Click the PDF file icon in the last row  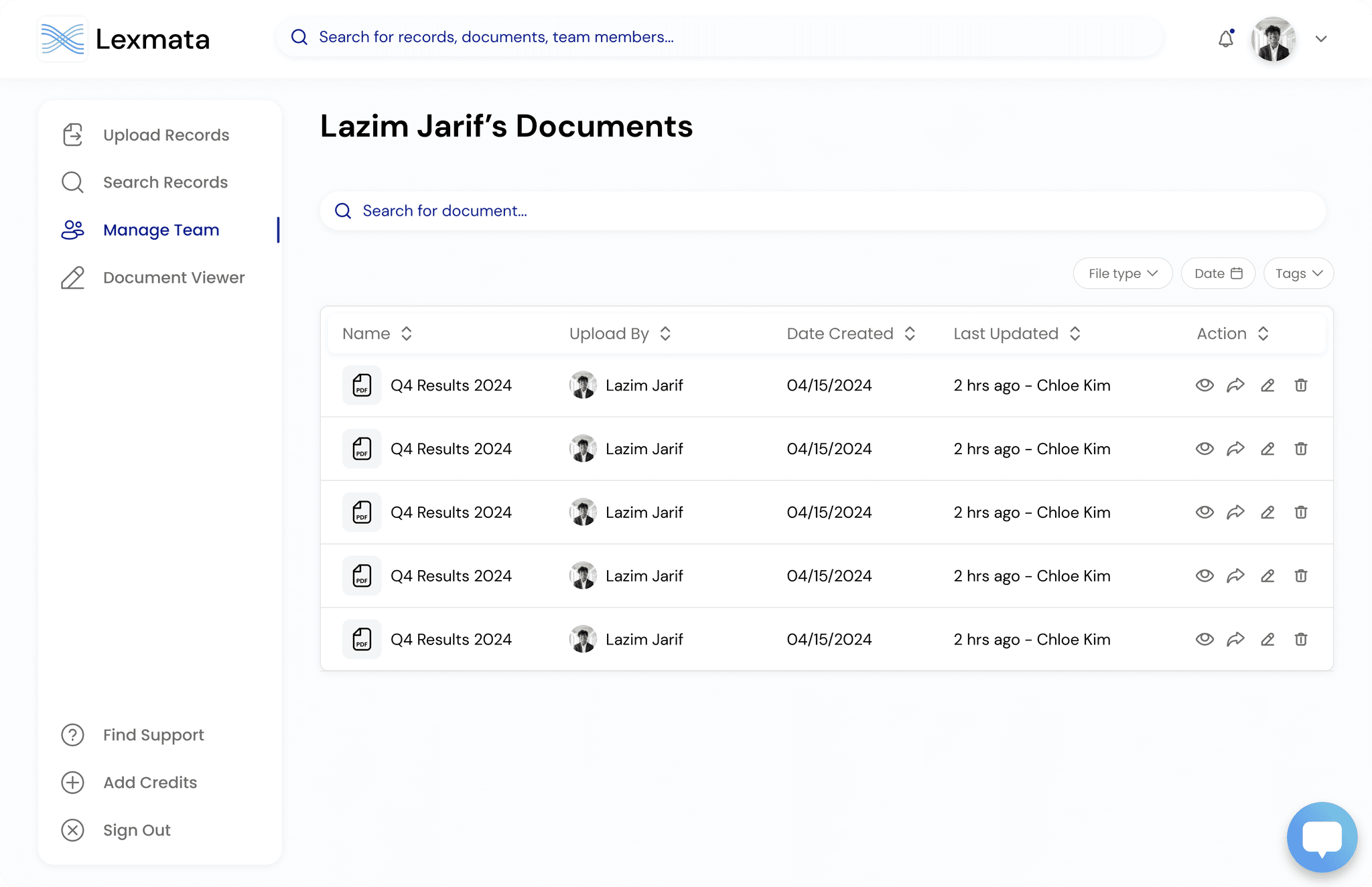pos(362,639)
